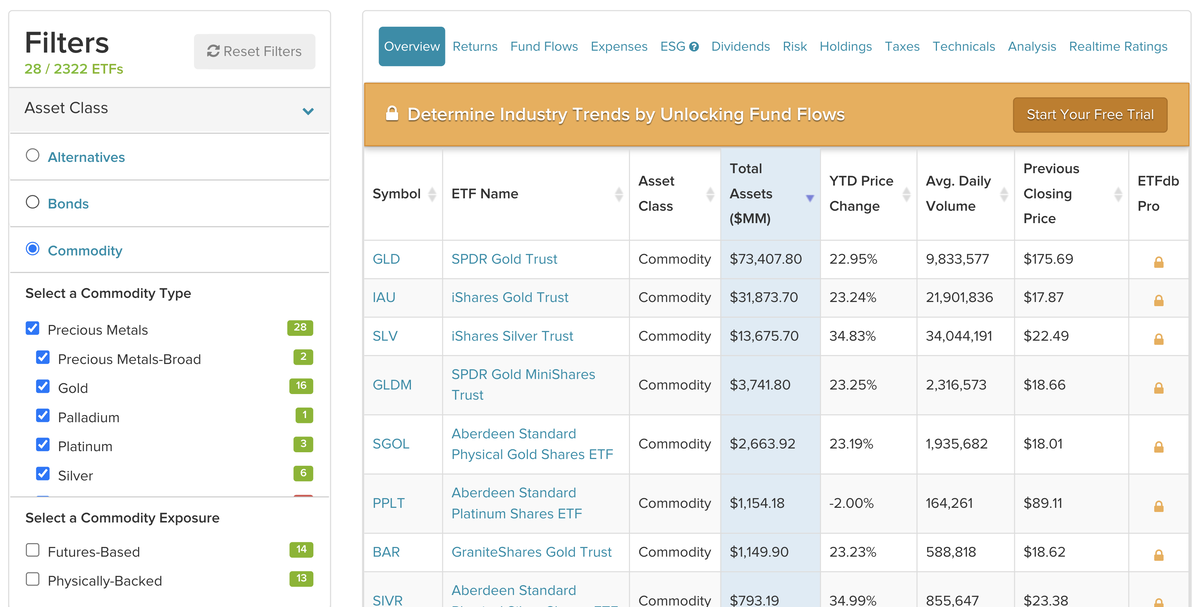This screenshot has height=607, width=1200.
Task: Click the lock icon in the IAU row
Action: pyautogui.click(x=1159, y=300)
